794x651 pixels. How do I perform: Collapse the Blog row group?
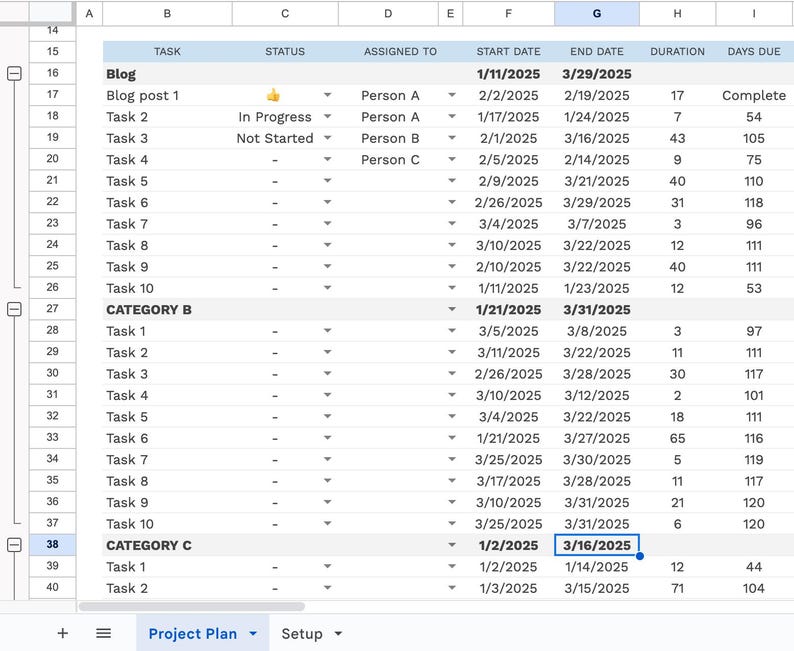pos(14,73)
